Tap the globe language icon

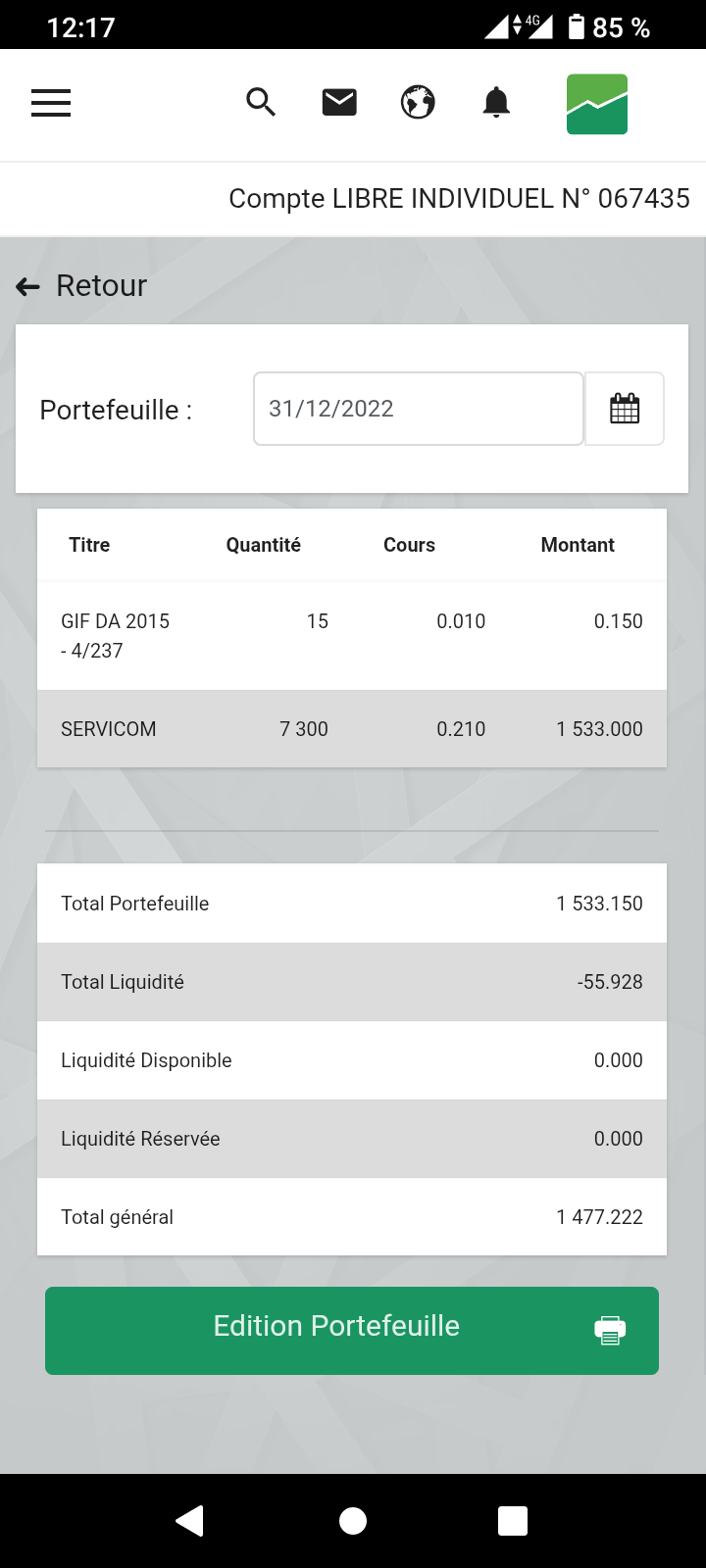[x=418, y=102]
